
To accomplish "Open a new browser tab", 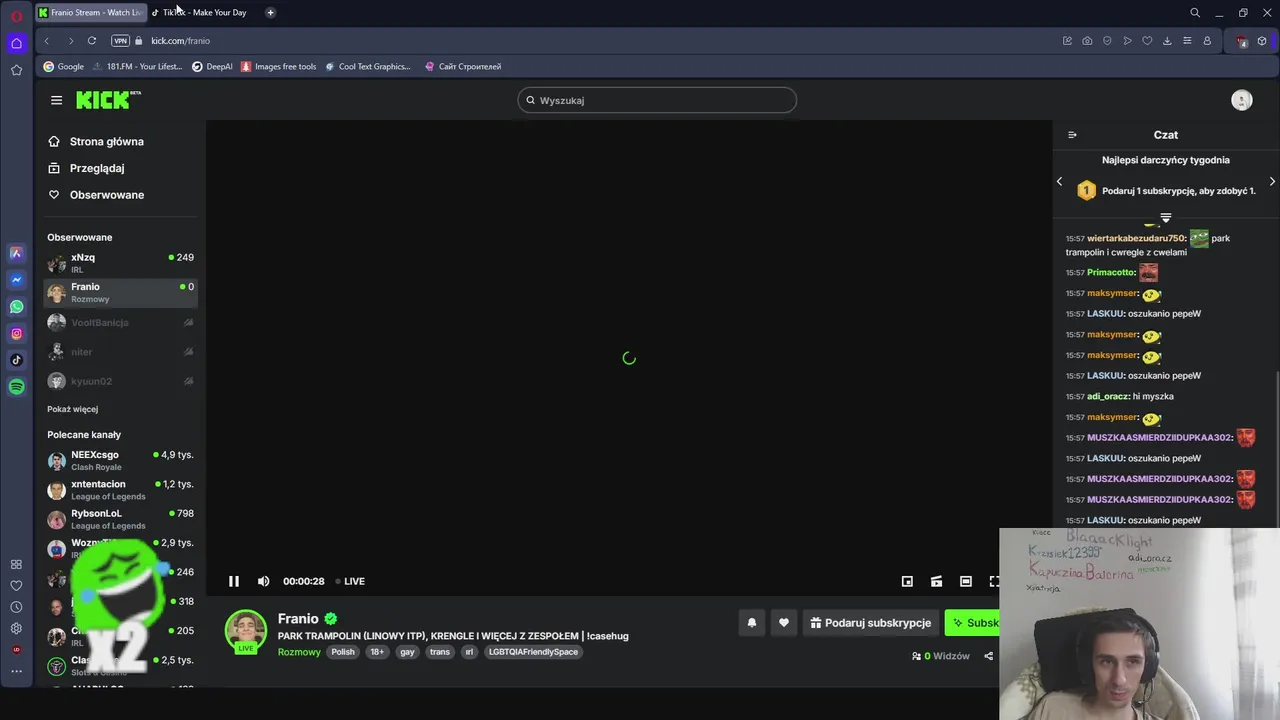I will (270, 13).
